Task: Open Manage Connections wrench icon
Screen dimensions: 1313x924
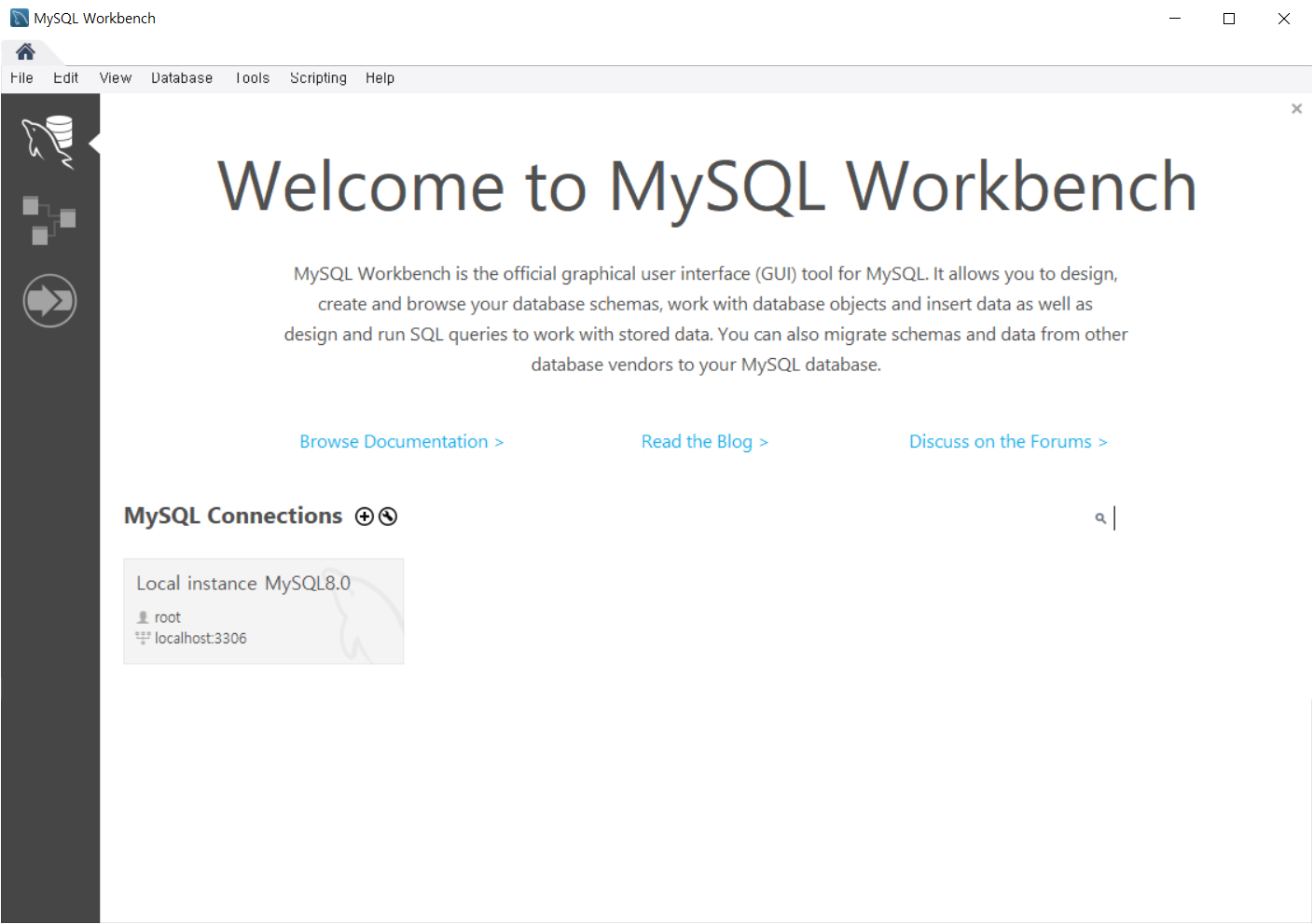Action: [388, 517]
